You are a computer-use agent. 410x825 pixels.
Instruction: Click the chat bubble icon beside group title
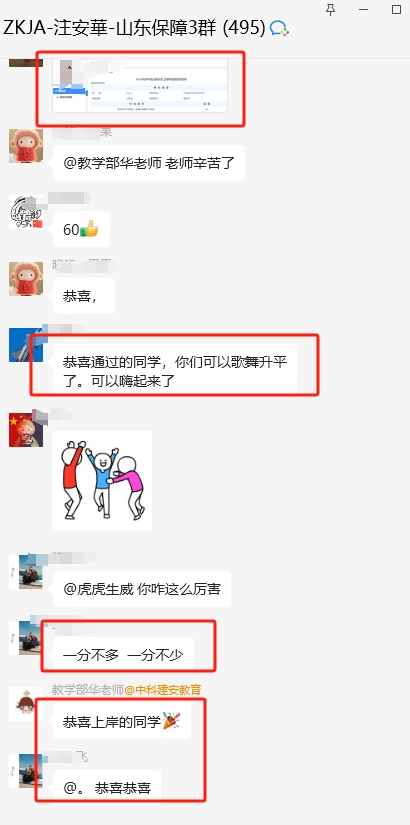tap(279, 28)
